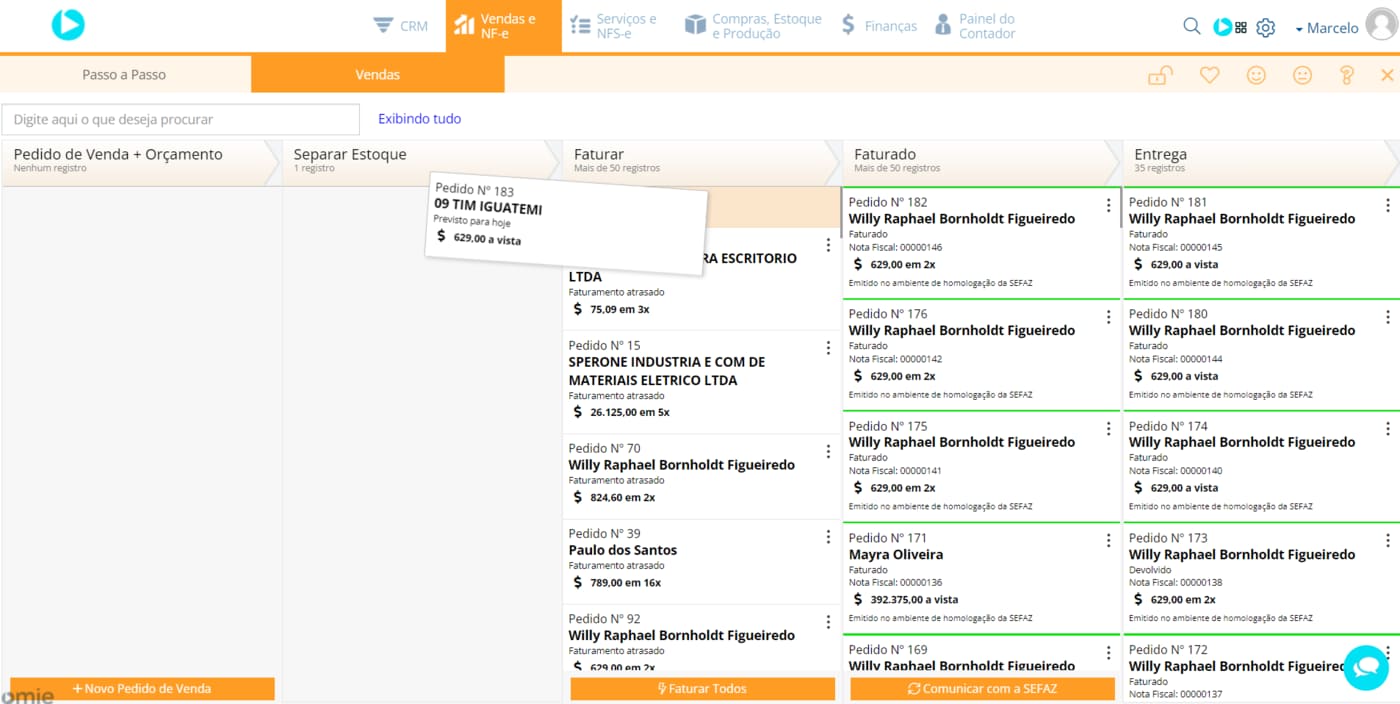Open options menu for Pedido Nº 182
The image size is (1400, 704).
point(1108,205)
